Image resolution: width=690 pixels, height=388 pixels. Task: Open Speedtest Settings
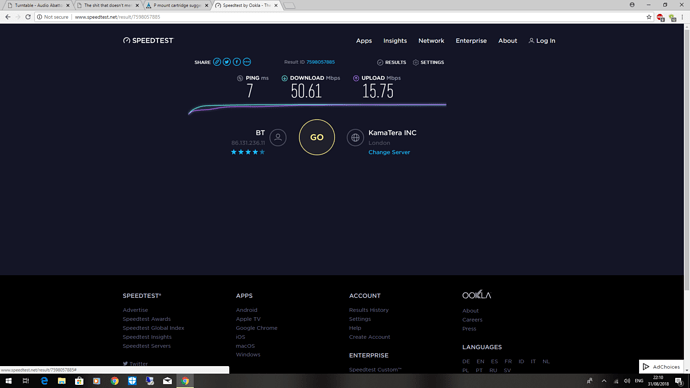pyautogui.click(x=428, y=62)
